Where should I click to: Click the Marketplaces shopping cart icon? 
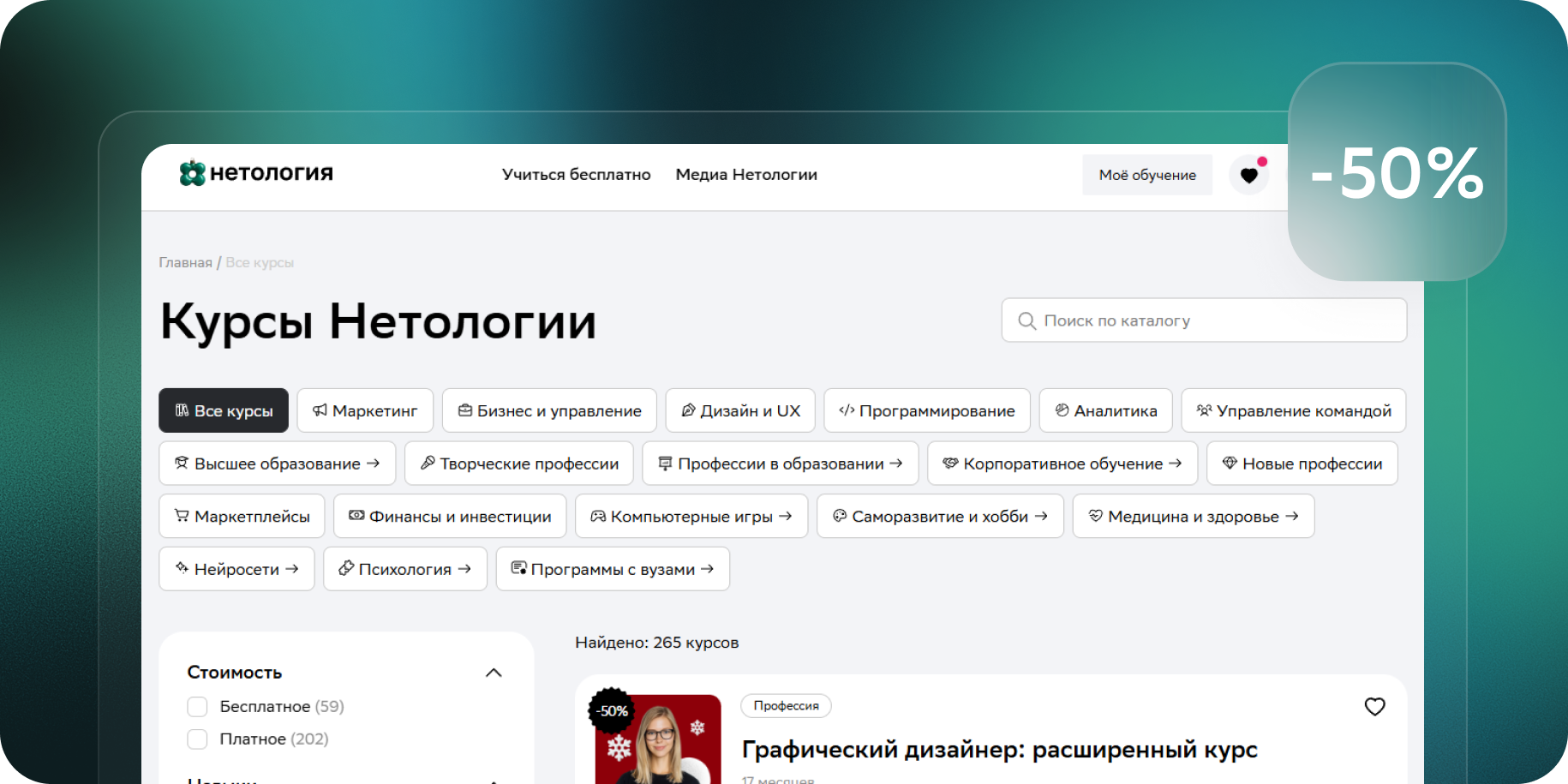[182, 516]
